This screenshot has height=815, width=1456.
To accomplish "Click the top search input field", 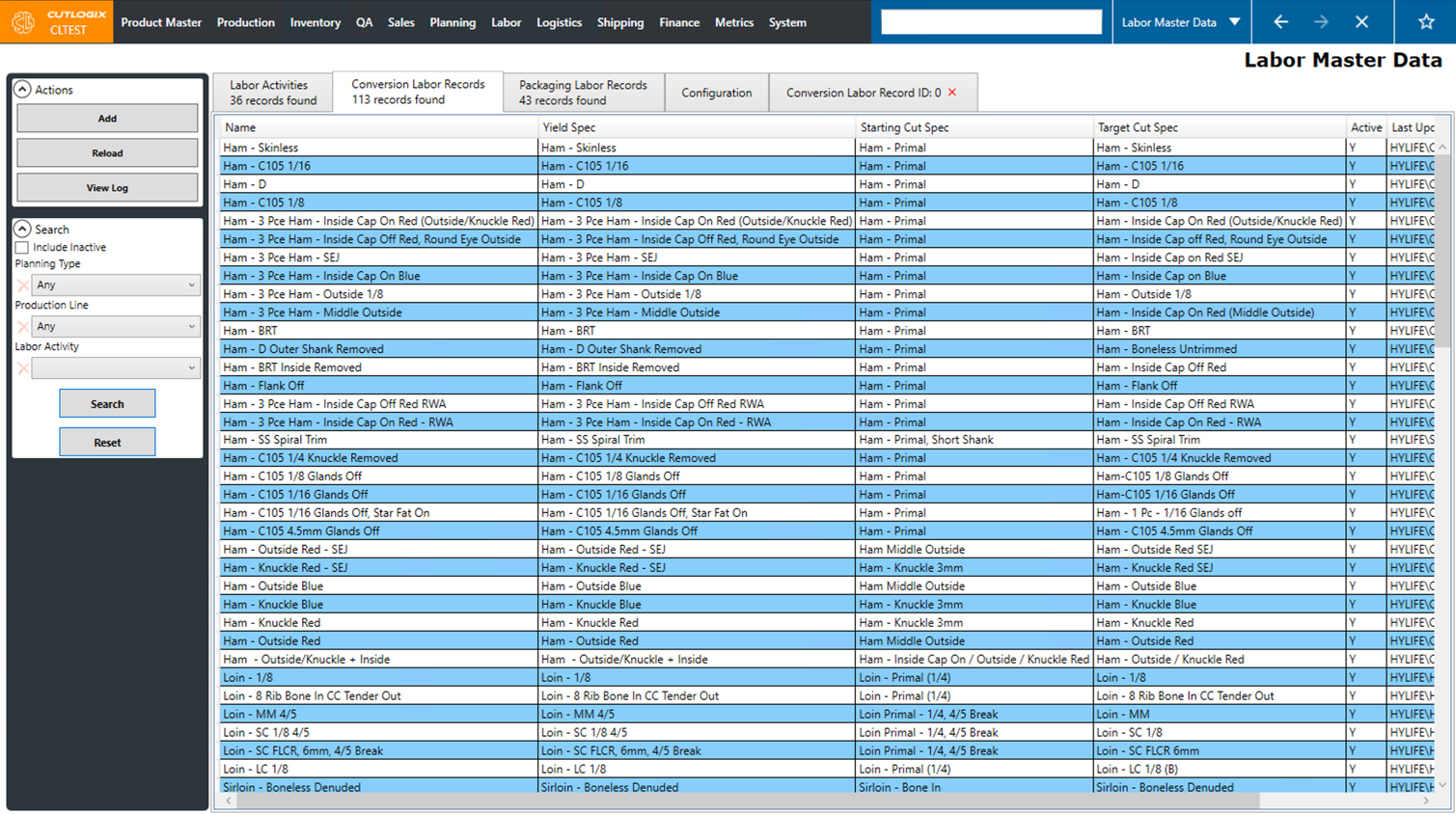I will [x=990, y=21].
